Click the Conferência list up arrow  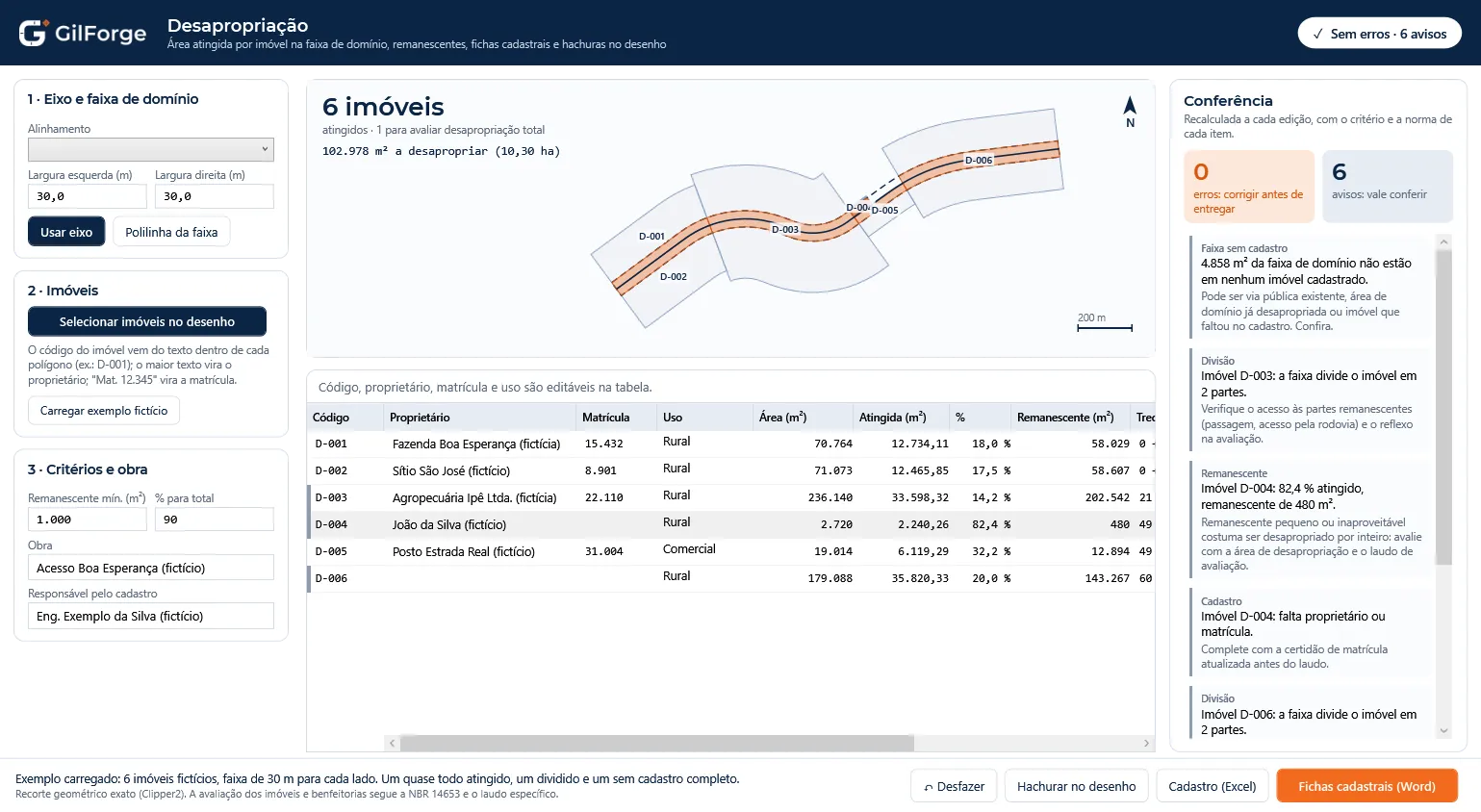1443,241
